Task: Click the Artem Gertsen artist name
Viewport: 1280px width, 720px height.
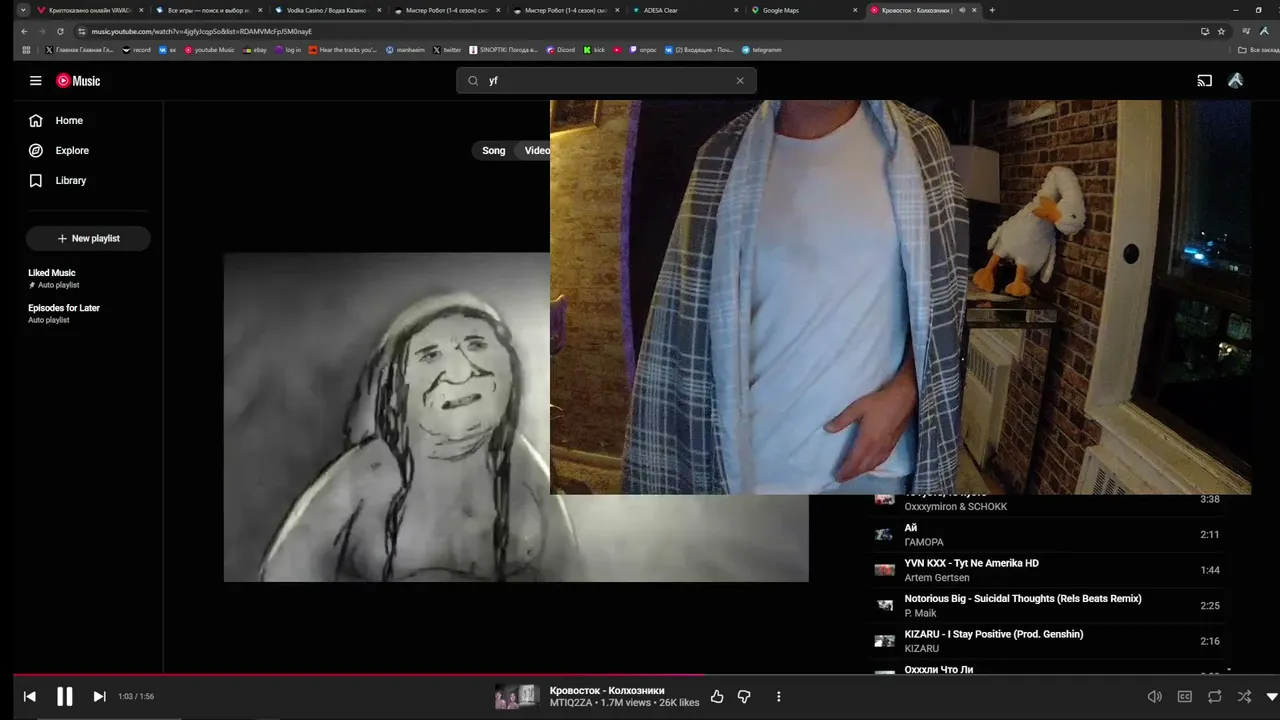Action: pos(937,578)
